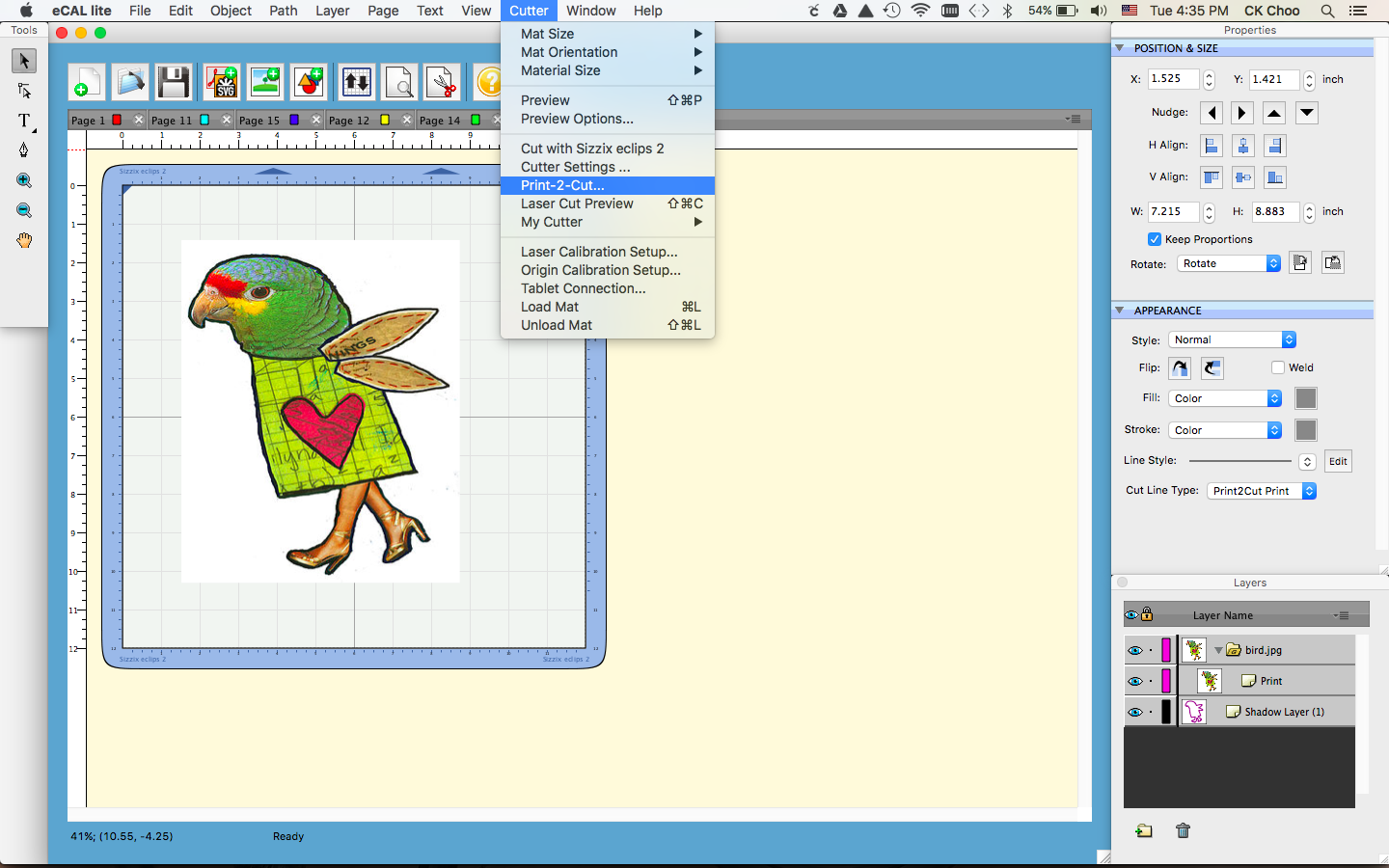This screenshot has width=1389, height=868.
Task: Open the help question mark button
Action: (x=490, y=82)
